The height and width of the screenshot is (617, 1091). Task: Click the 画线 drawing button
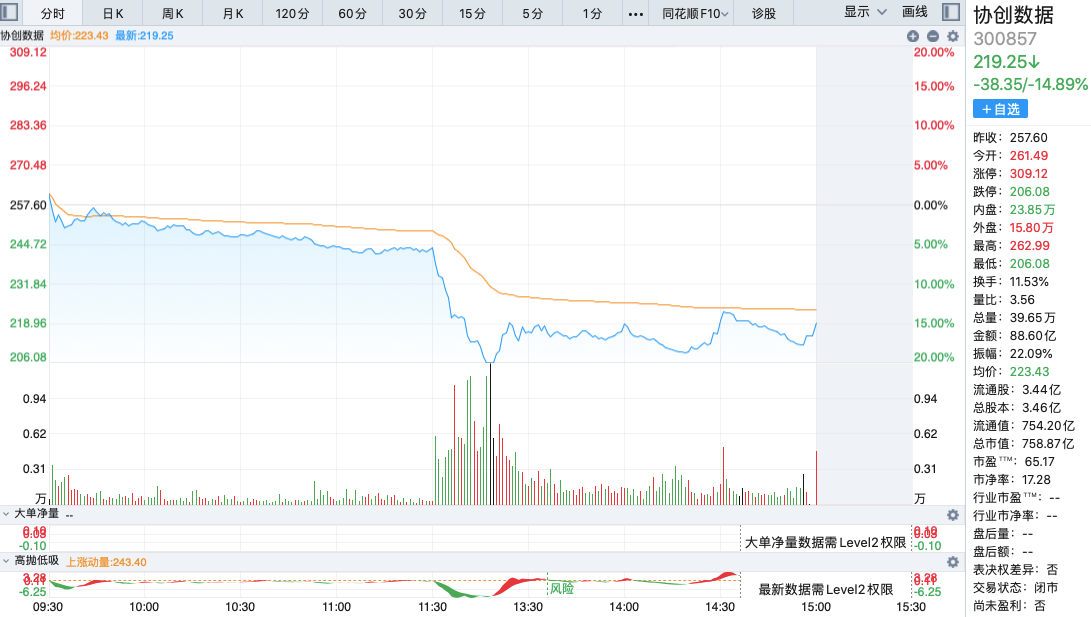point(914,12)
